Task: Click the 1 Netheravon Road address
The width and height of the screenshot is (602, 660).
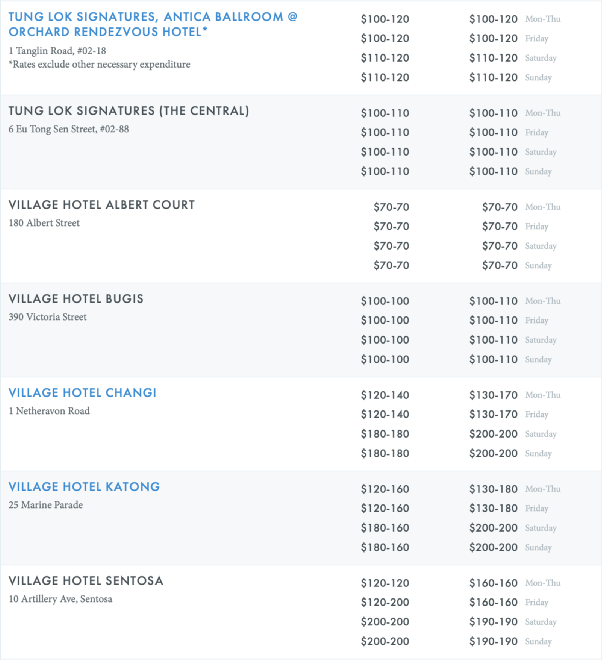Action: point(49,411)
